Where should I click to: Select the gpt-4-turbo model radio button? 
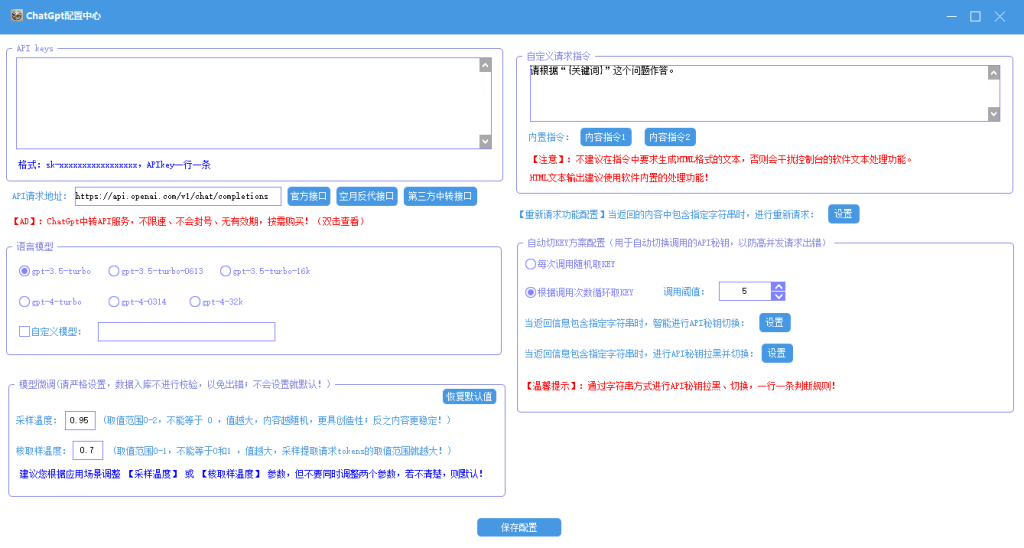click(25, 302)
